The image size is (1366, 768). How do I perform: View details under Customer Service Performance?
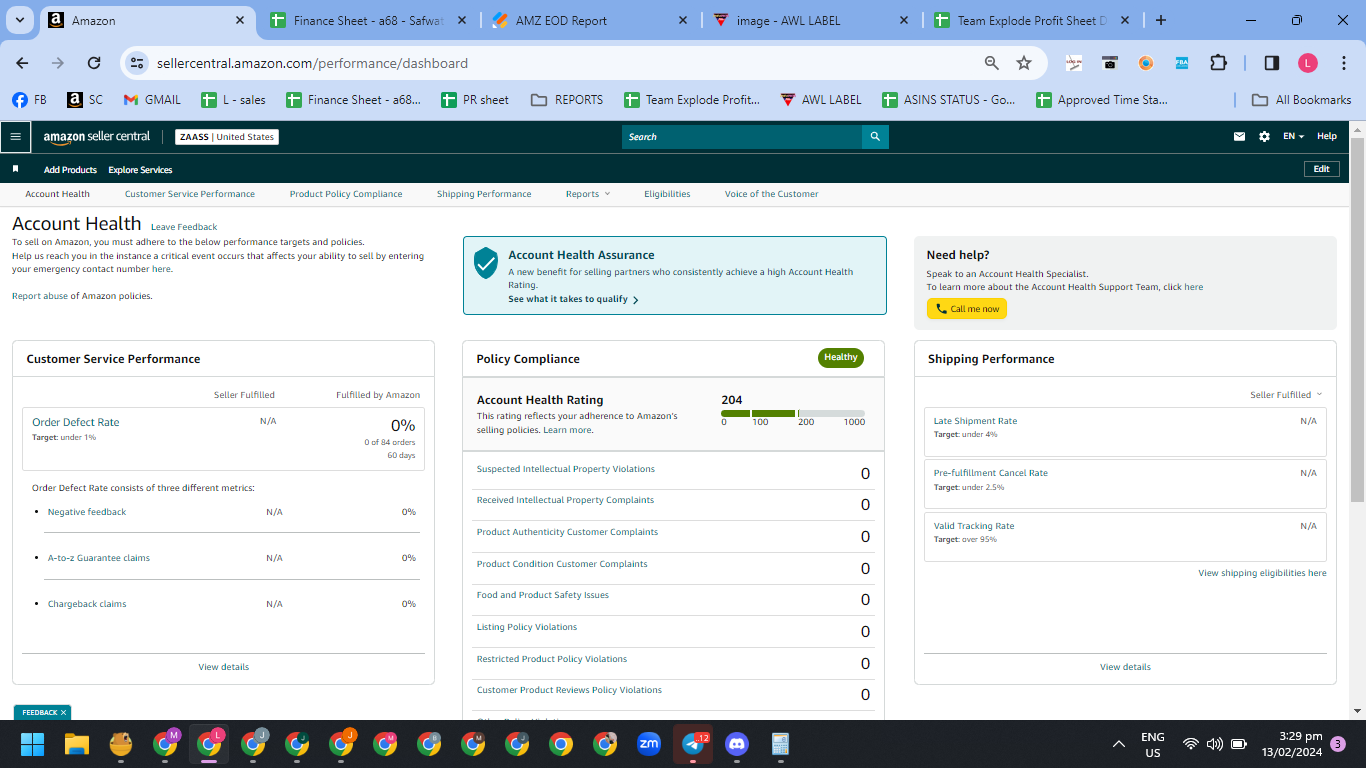pyautogui.click(x=224, y=667)
